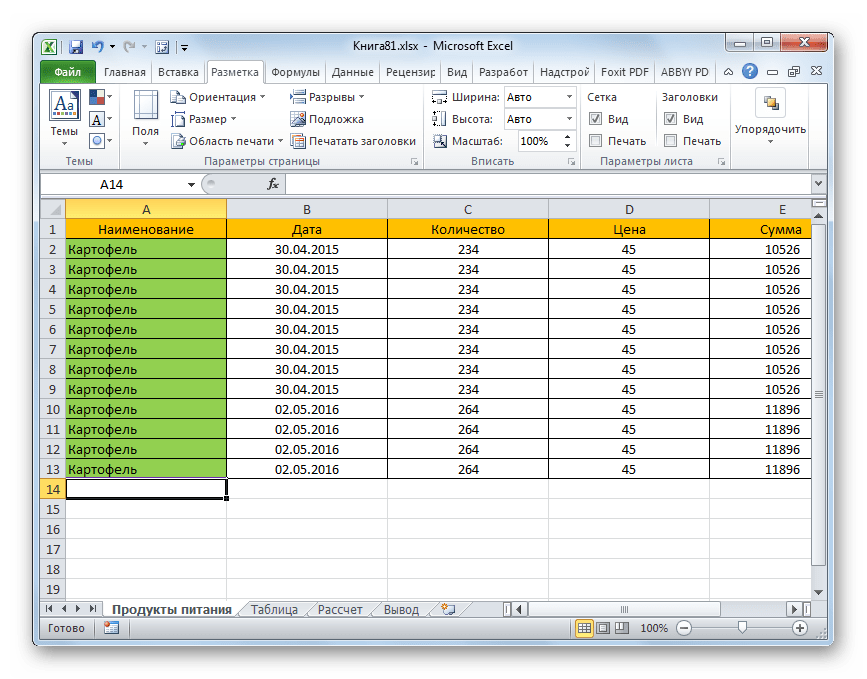
Task: Click the Save icon on quick access toolbar
Action: coord(76,46)
